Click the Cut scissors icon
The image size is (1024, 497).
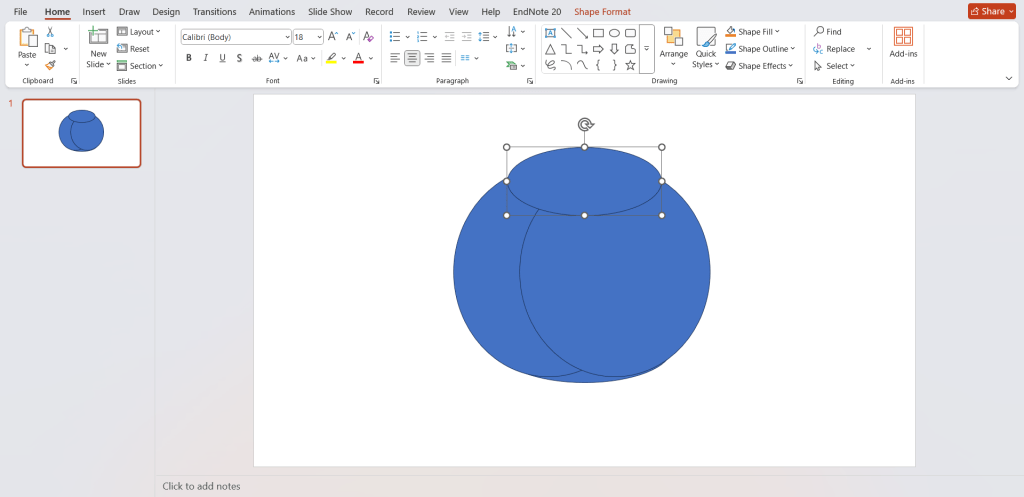[x=50, y=32]
